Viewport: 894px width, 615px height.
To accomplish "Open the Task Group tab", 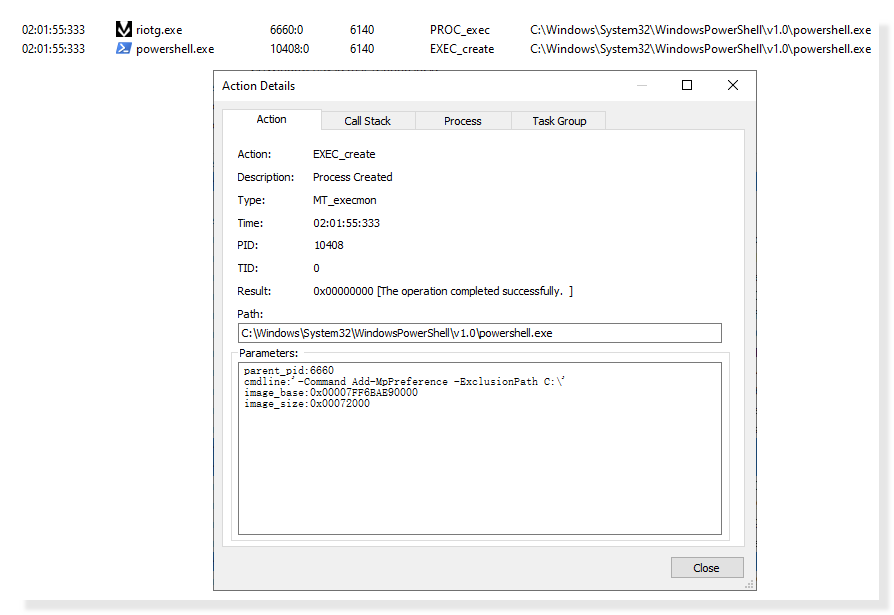I will 559,121.
